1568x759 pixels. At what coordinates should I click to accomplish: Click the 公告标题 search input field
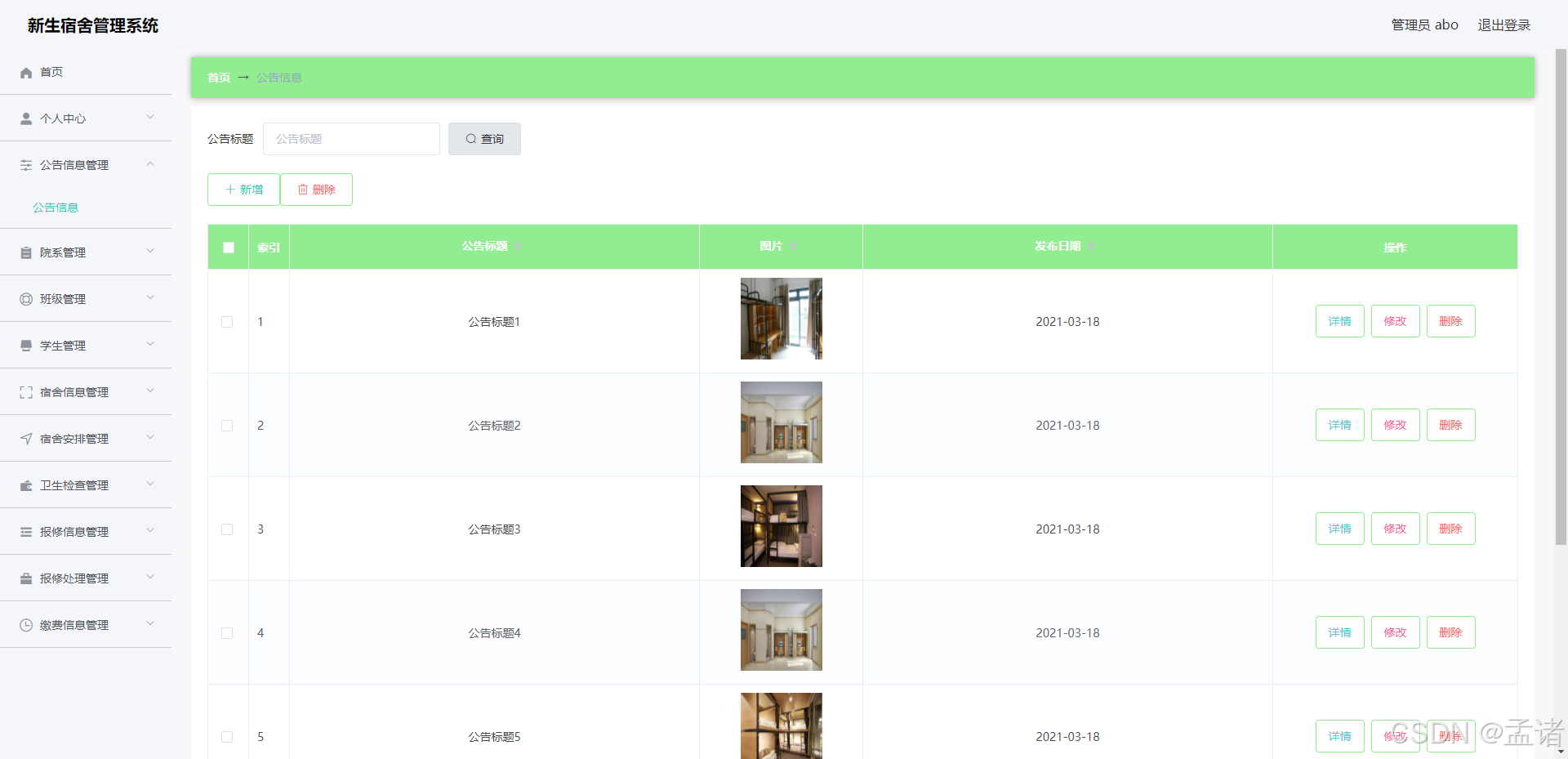(x=351, y=139)
